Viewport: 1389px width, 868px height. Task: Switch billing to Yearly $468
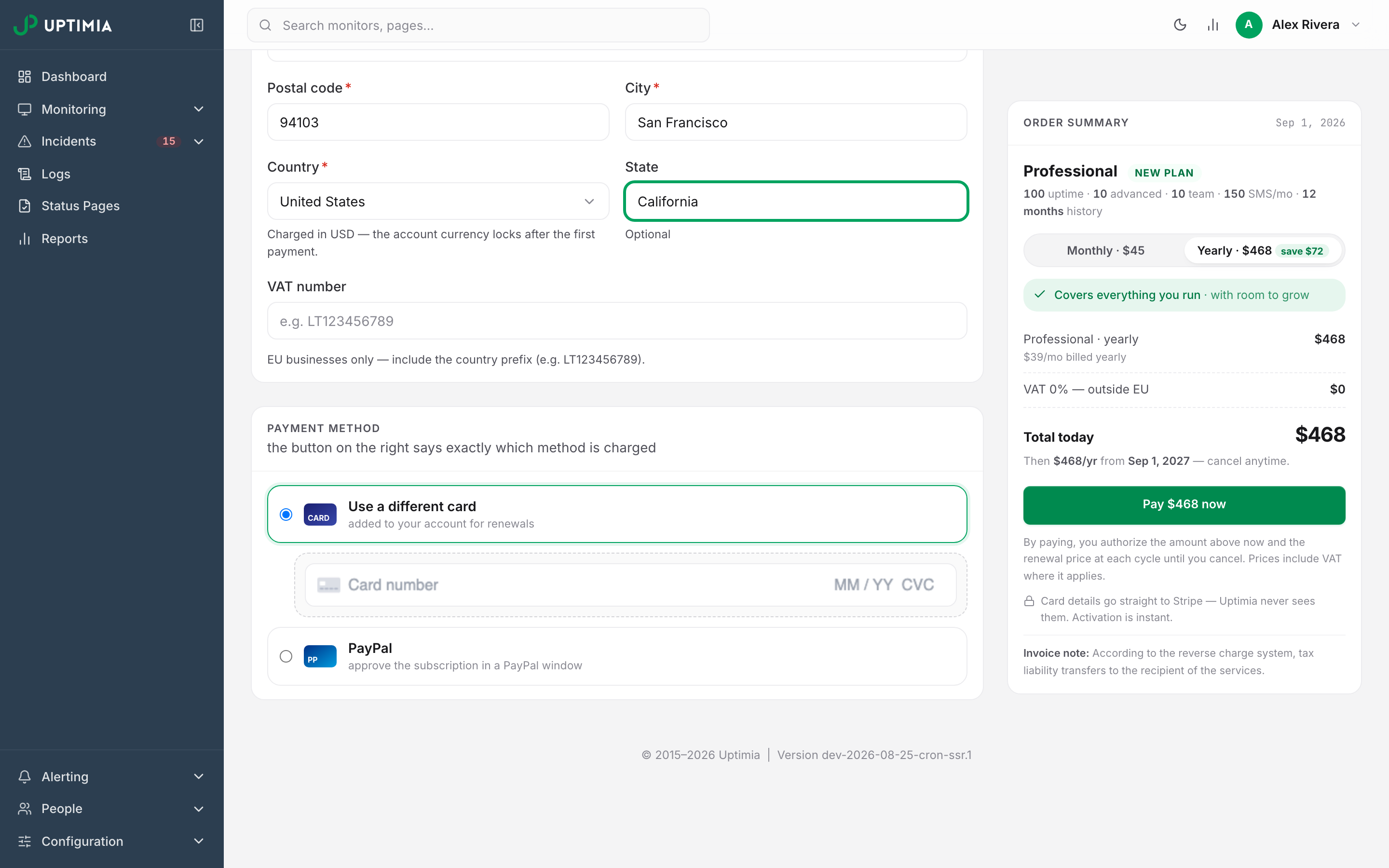pyautogui.click(x=1263, y=250)
